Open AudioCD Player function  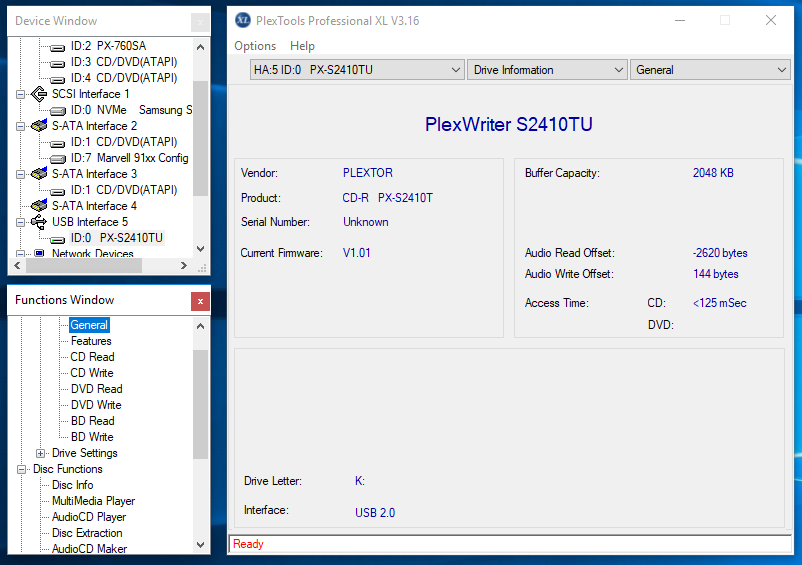pos(89,517)
